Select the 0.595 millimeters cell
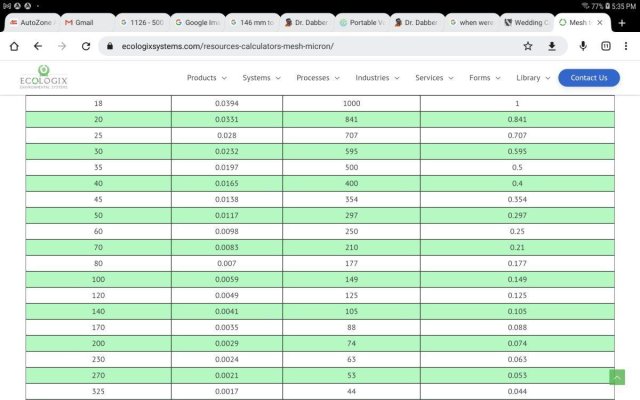640x400 pixels. [x=517, y=151]
